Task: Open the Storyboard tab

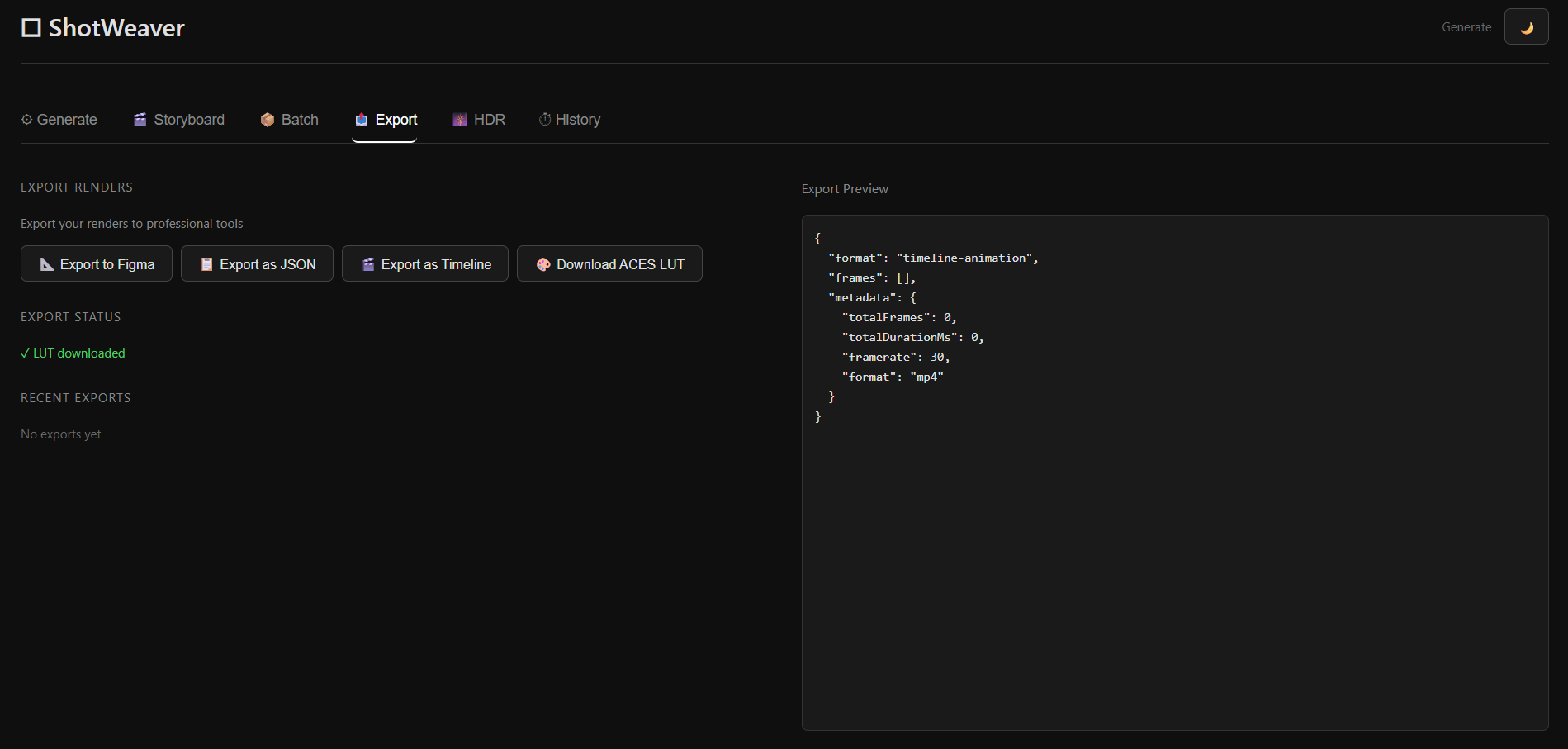Action: coord(179,120)
